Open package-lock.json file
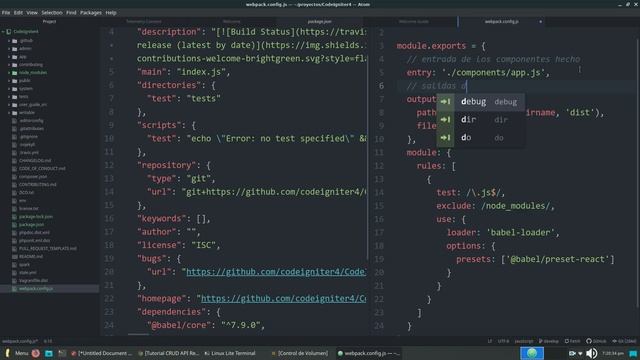Viewport: 640px width, 360px height. coord(36,217)
